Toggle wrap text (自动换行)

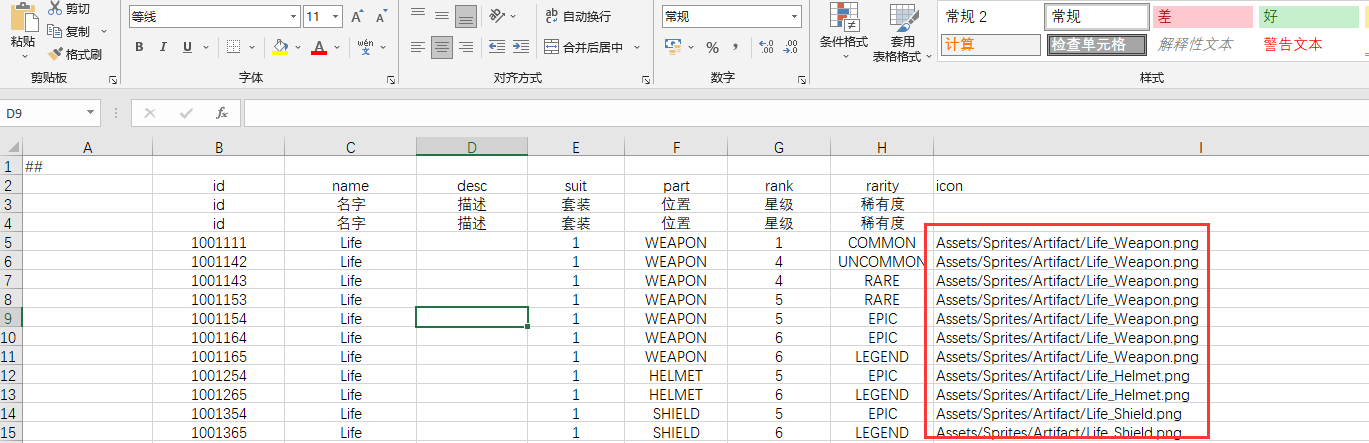pos(577,17)
